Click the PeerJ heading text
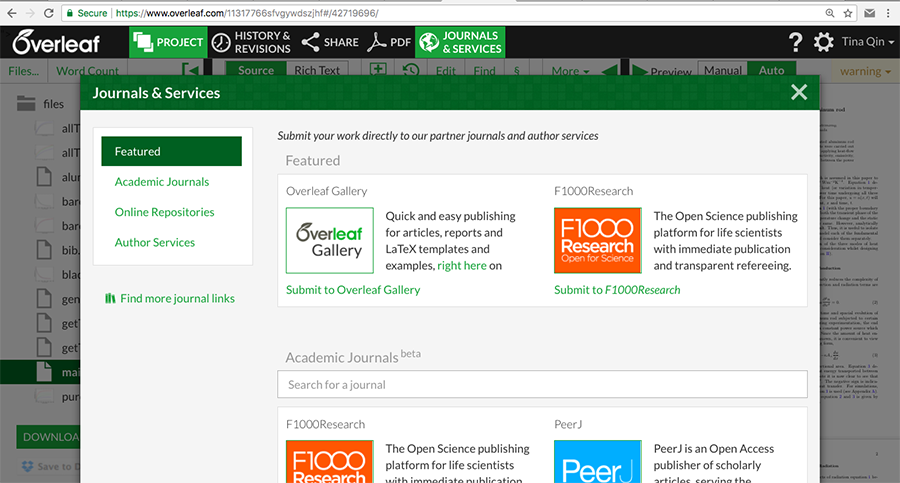This screenshot has width=900, height=483. tap(568, 424)
